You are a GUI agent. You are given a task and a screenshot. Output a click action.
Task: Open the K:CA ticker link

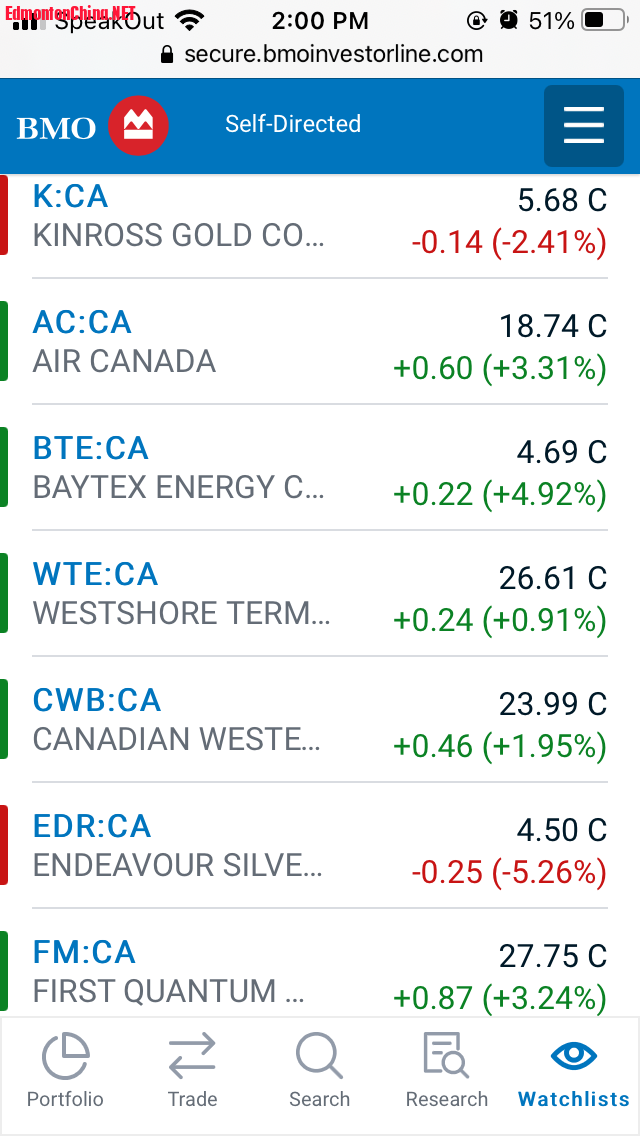pos(70,196)
